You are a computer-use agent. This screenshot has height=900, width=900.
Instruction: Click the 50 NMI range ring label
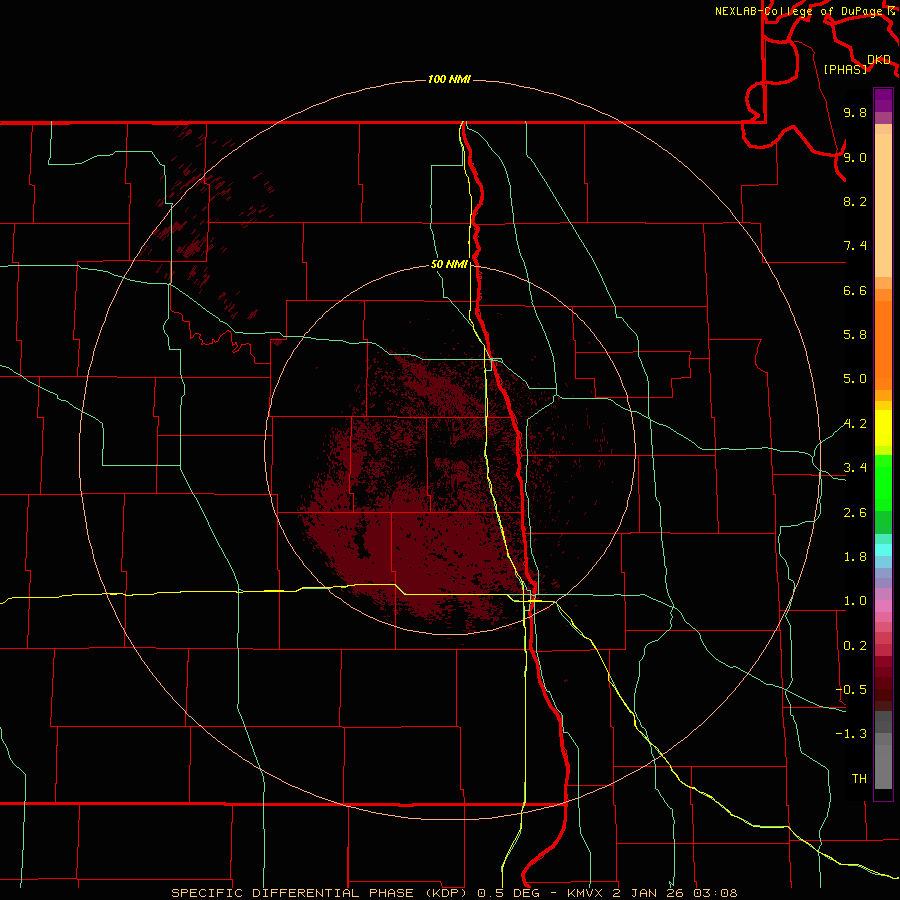pyautogui.click(x=449, y=265)
